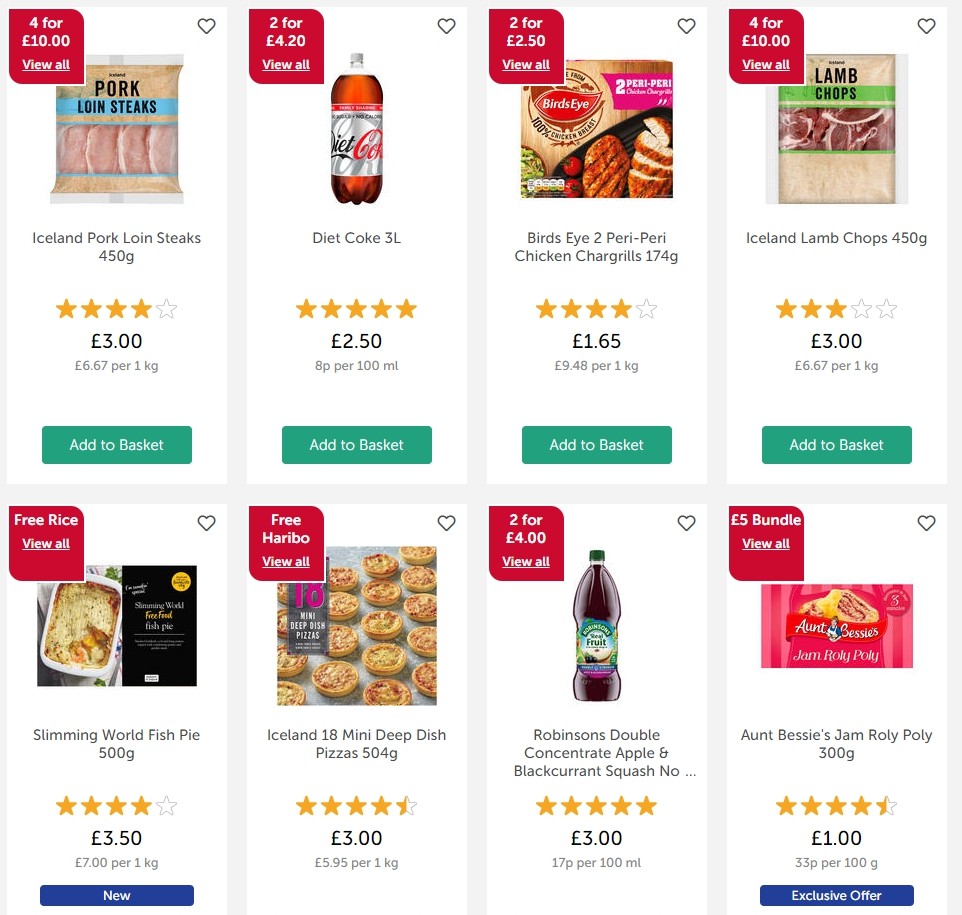
Task: Tap the heart icon on Iceland Lamb Chops
Action: pyautogui.click(x=926, y=27)
